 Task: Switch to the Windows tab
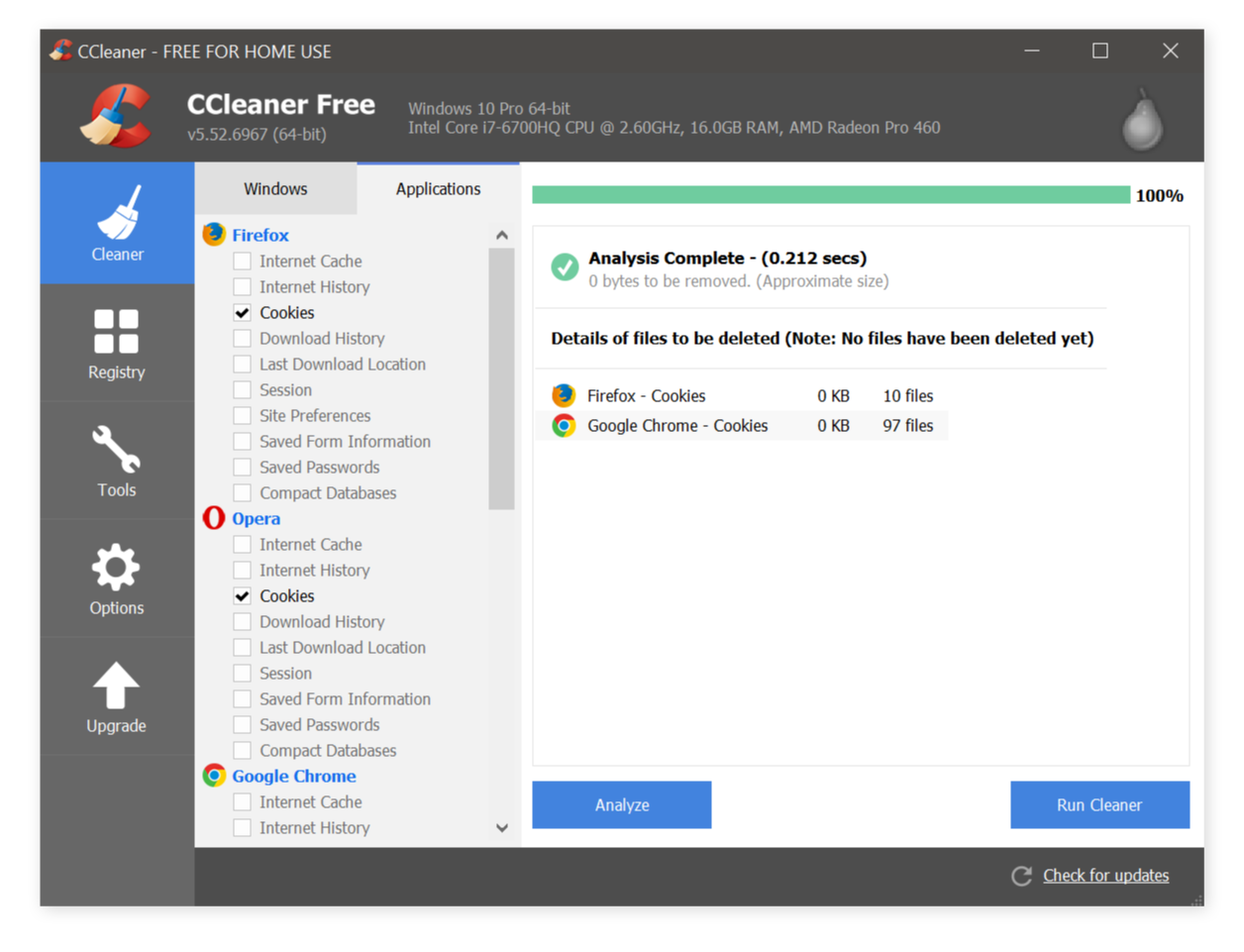coord(275,188)
